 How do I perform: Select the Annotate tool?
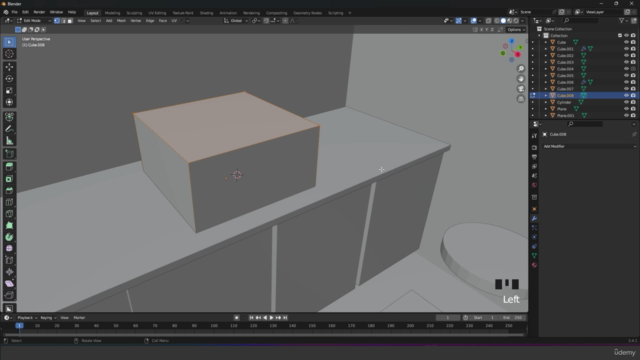[x=9, y=129]
